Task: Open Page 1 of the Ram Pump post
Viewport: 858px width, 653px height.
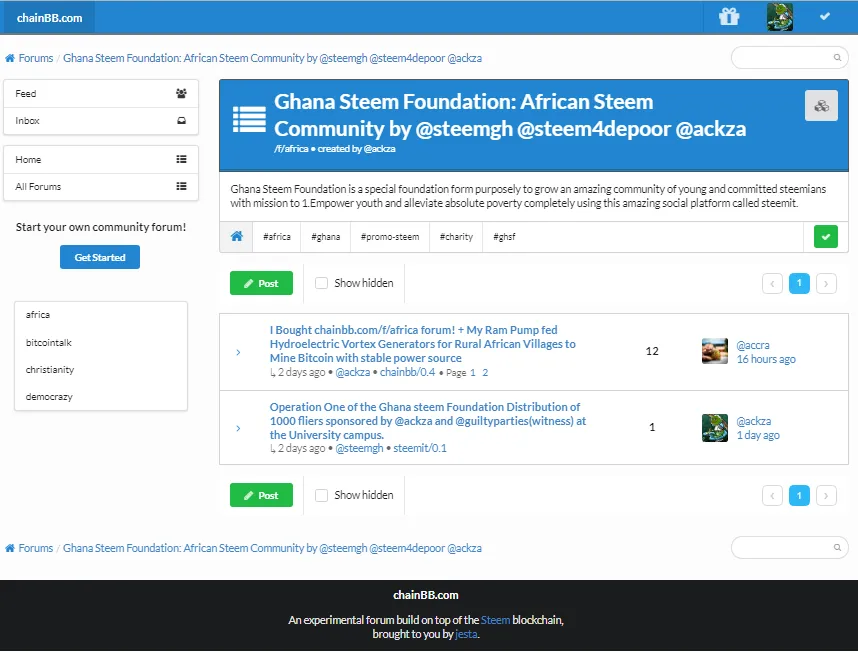Action: [473, 373]
